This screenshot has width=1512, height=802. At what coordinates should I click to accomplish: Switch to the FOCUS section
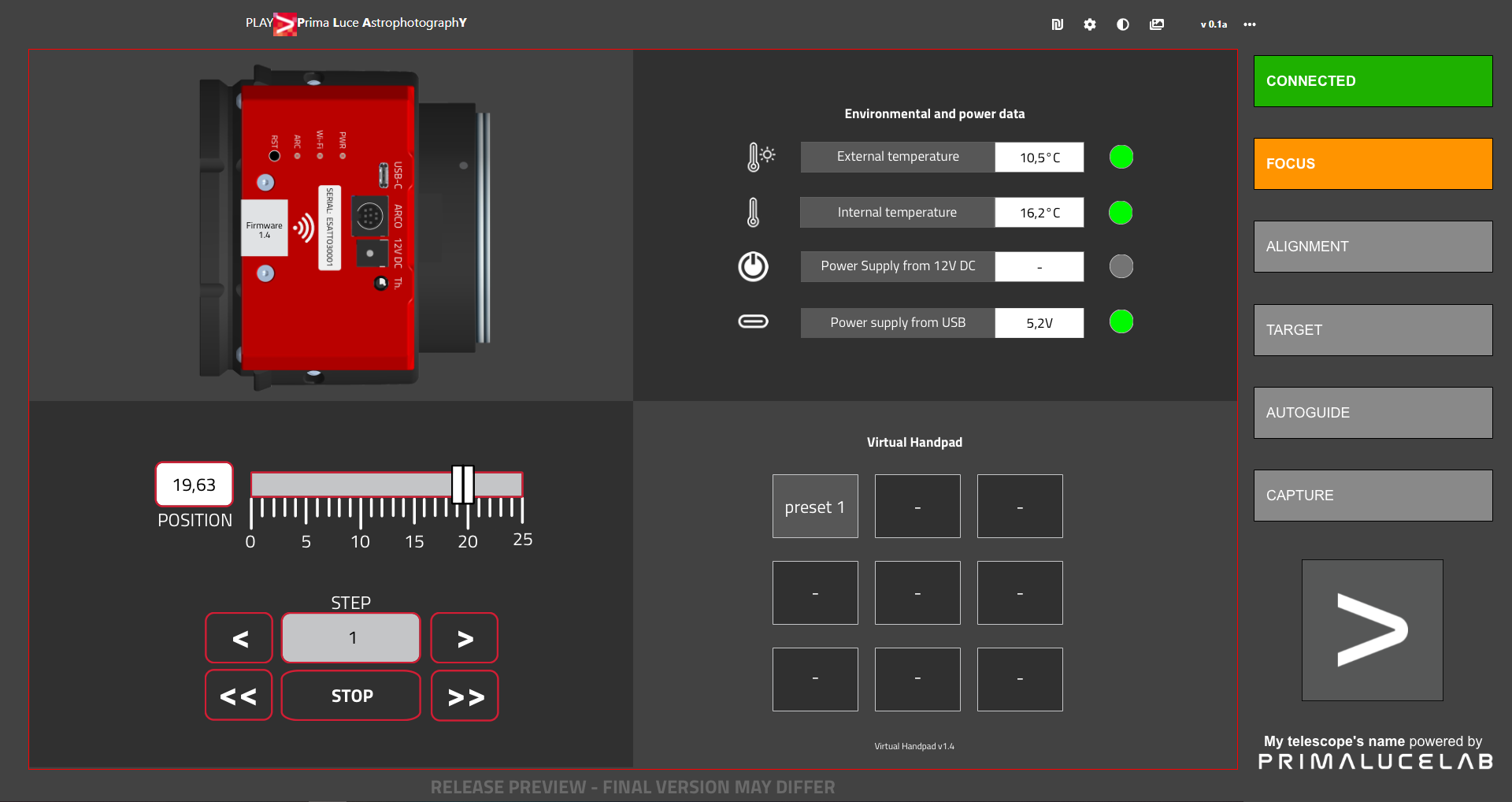click(x=1373, y=164)
